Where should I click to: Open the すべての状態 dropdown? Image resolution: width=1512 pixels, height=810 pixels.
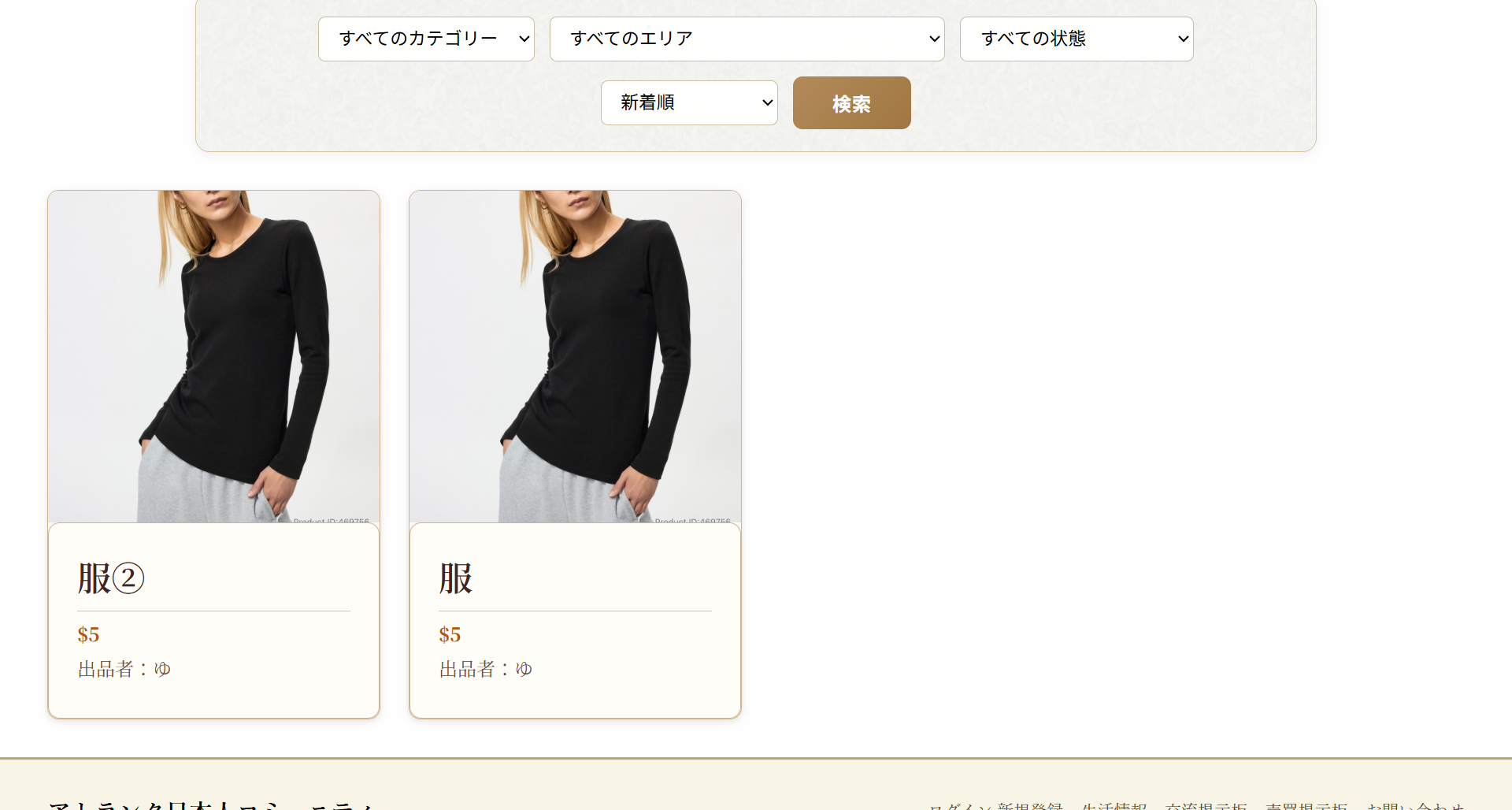(1076, 39)
